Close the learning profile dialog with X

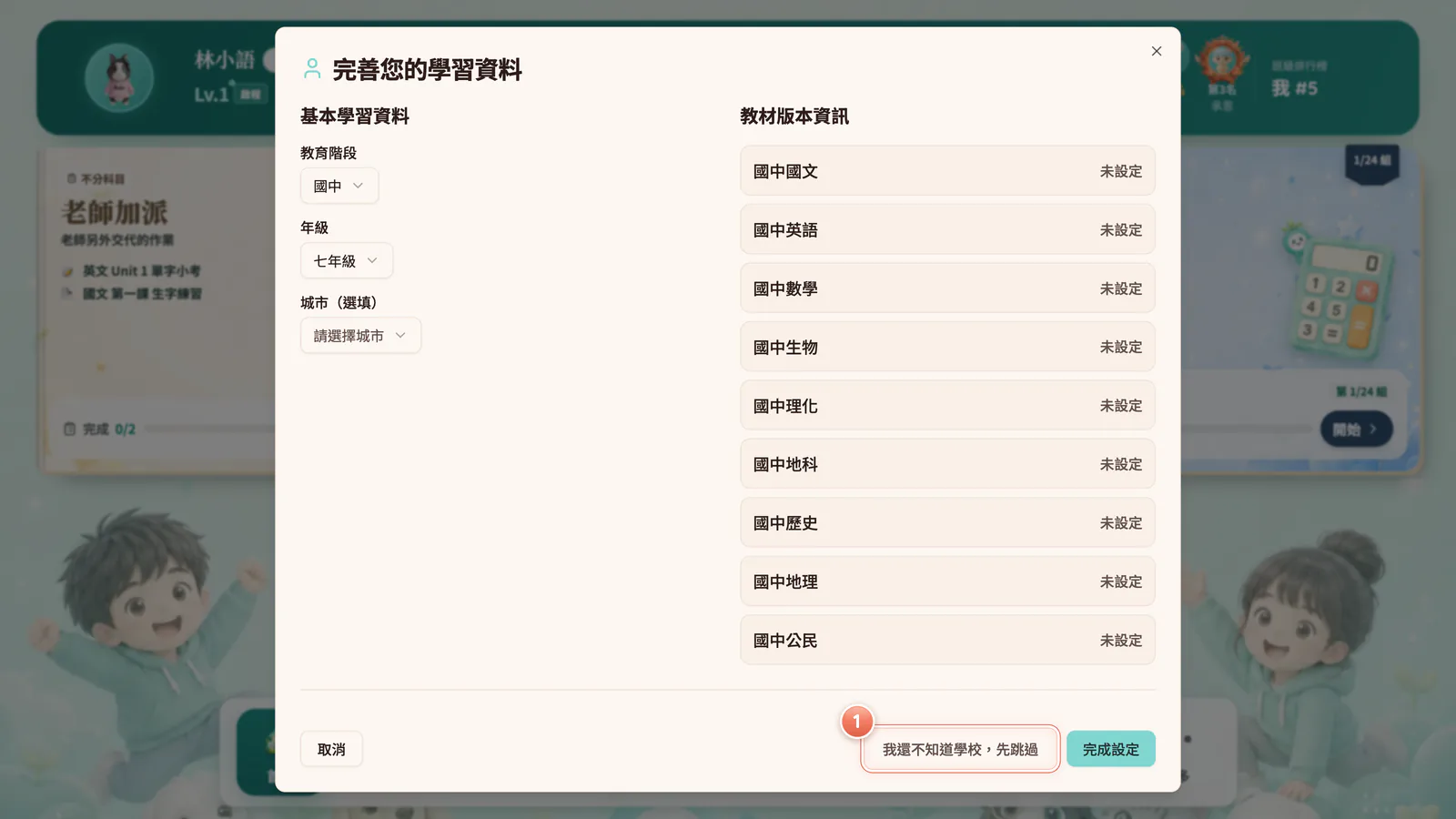(1157, 51)
